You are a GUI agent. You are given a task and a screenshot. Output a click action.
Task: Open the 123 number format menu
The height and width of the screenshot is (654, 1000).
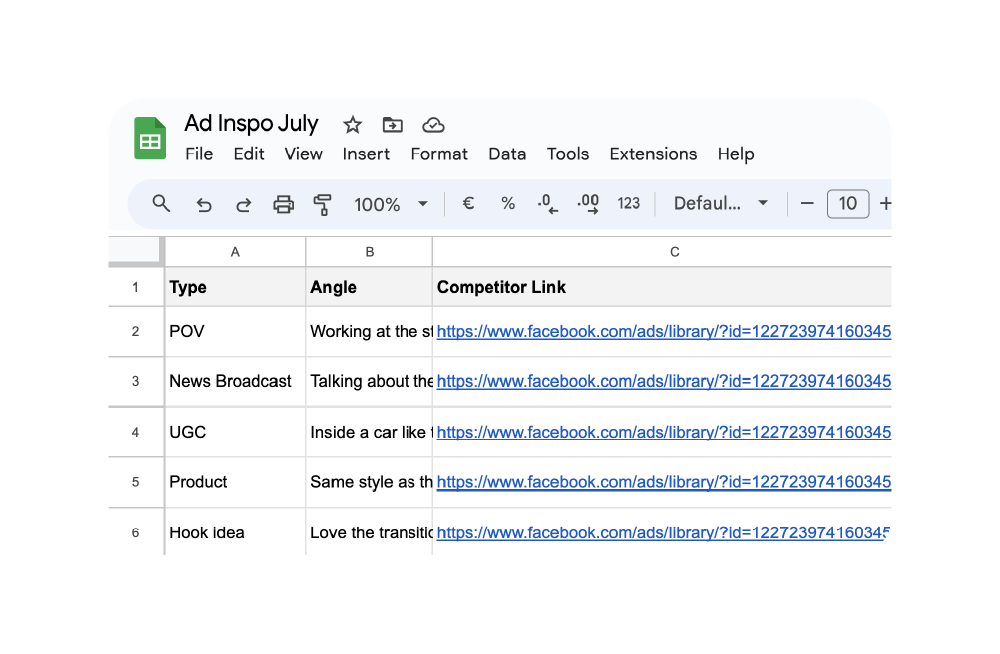(628, 204)
